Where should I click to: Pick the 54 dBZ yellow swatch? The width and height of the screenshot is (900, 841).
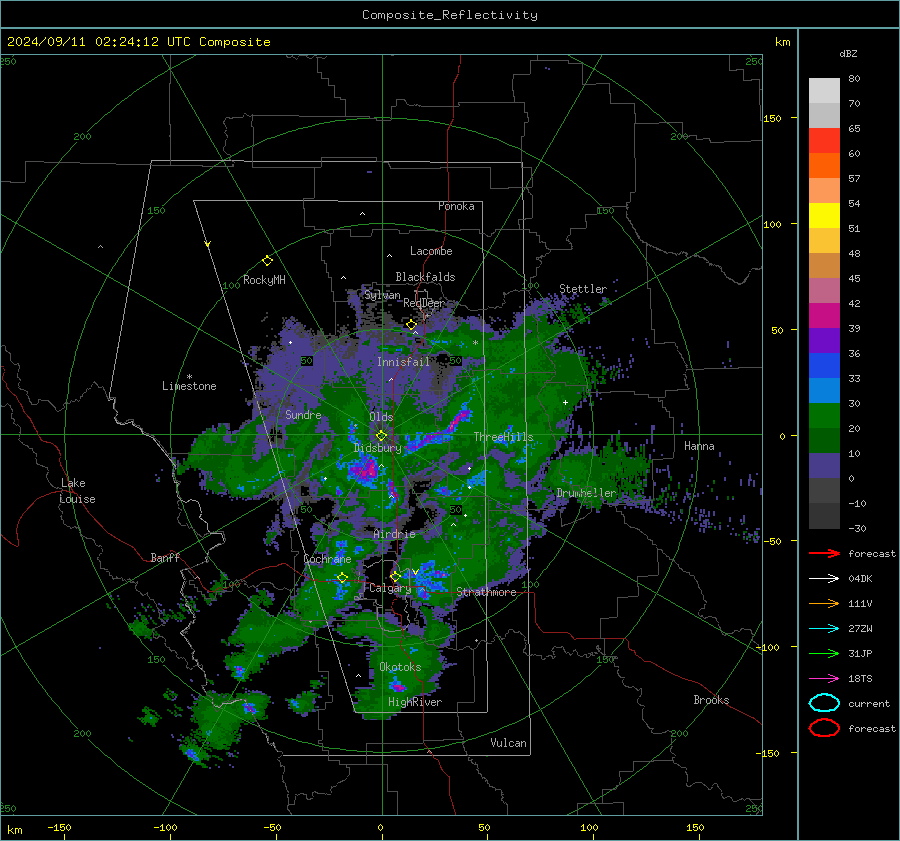coord(824,215)
